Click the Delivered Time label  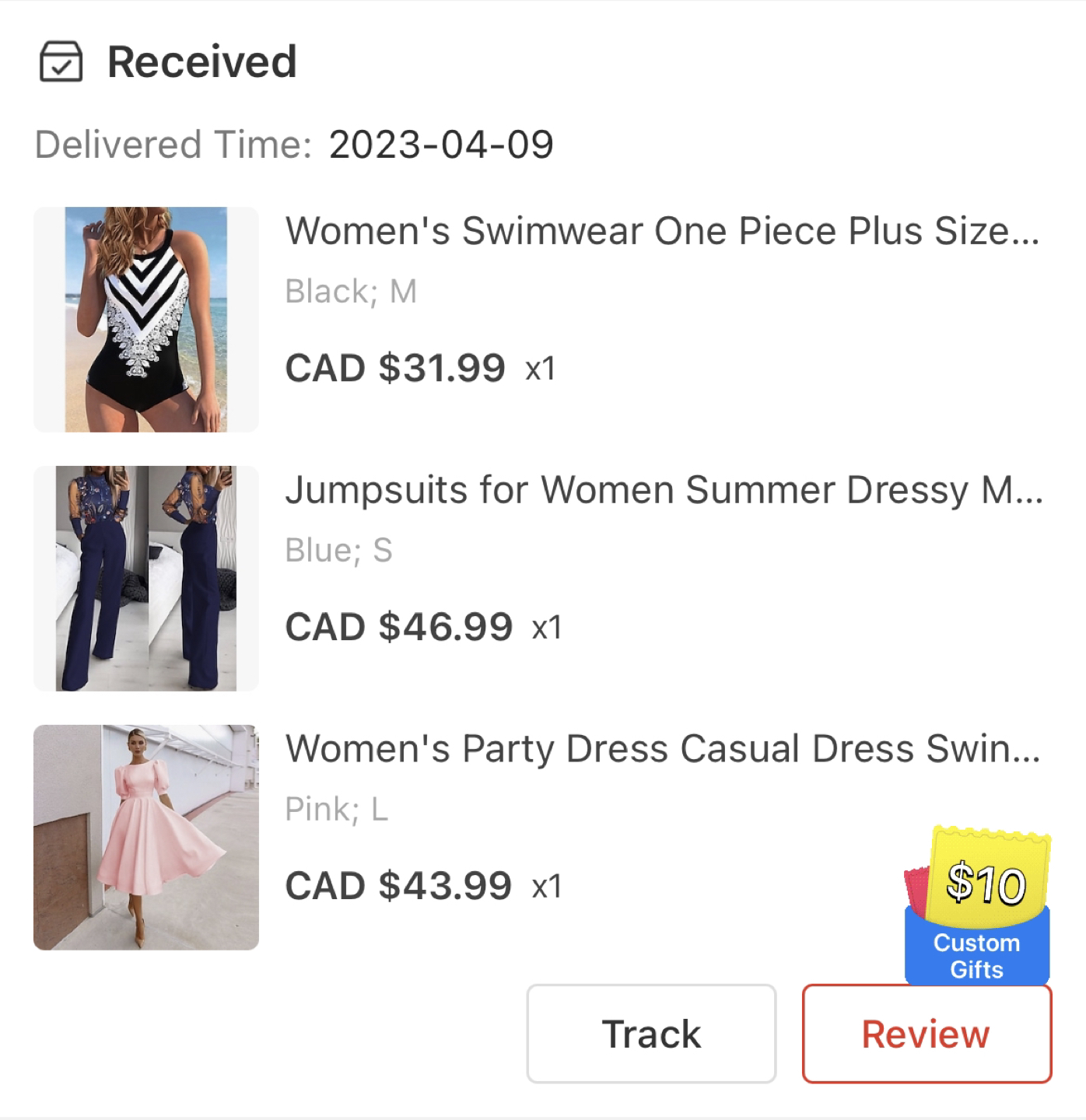(173, 145)
